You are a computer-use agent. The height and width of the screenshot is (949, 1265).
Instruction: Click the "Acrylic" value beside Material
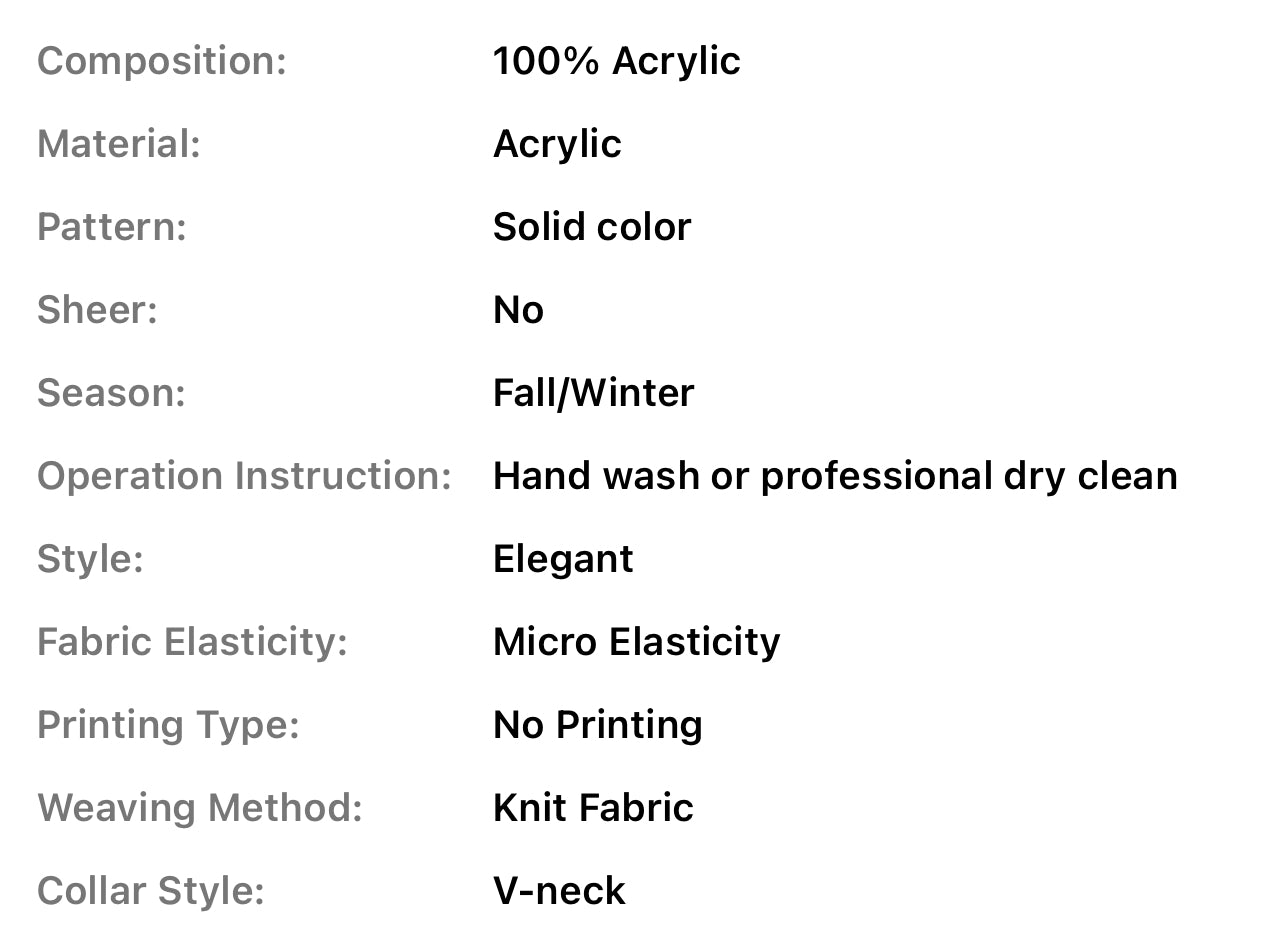(557, 144)
